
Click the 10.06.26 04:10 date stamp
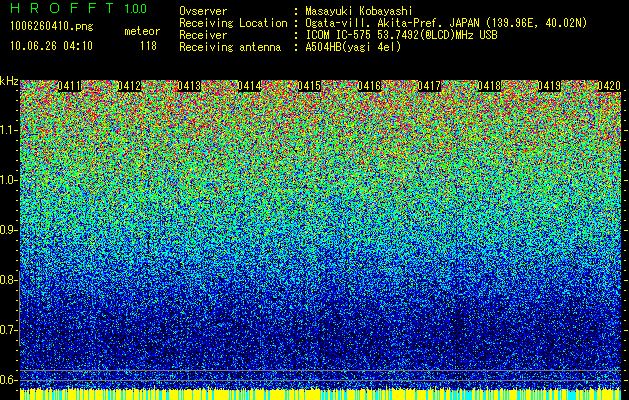coord(51,46)
